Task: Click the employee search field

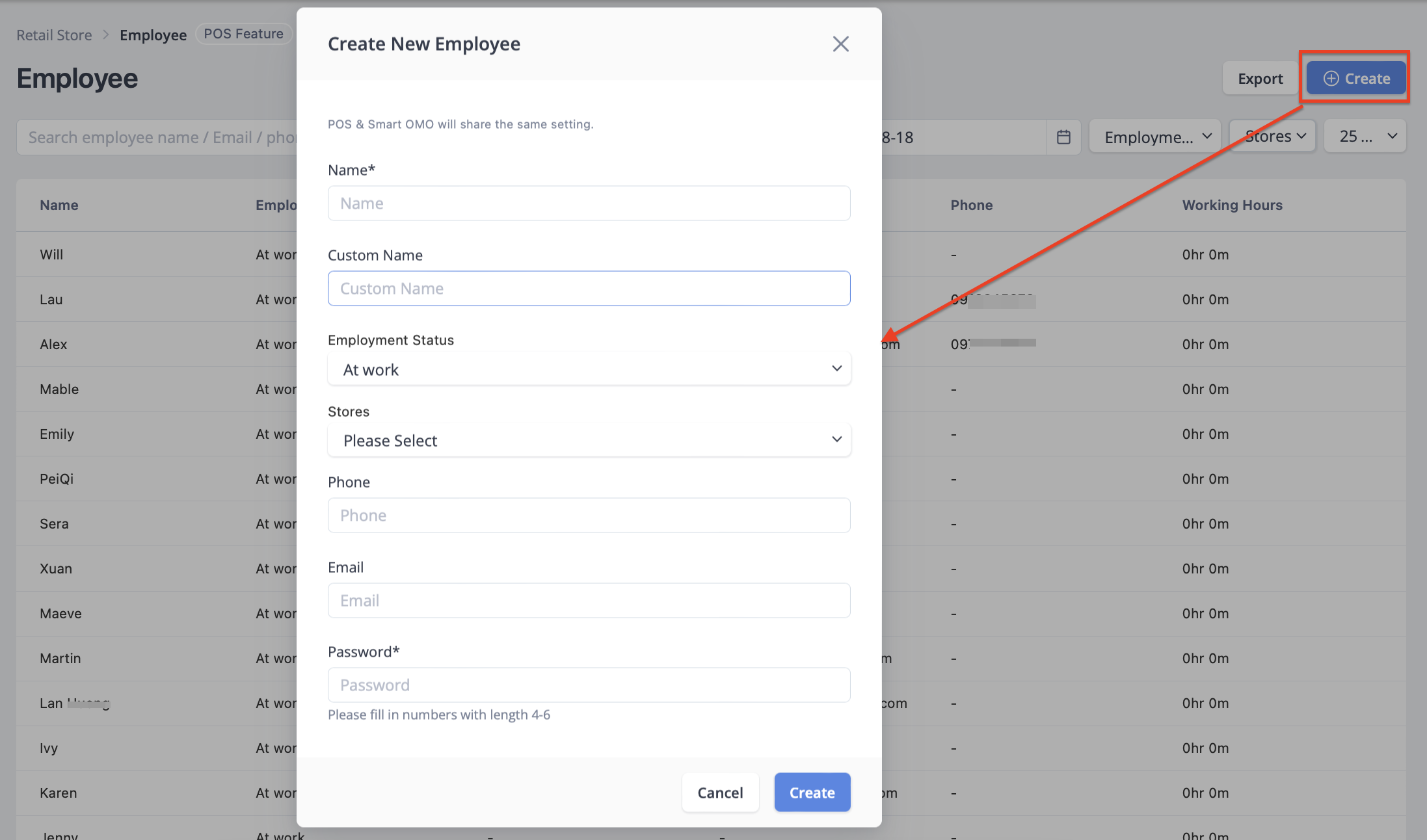Action: tap(156, 137)
